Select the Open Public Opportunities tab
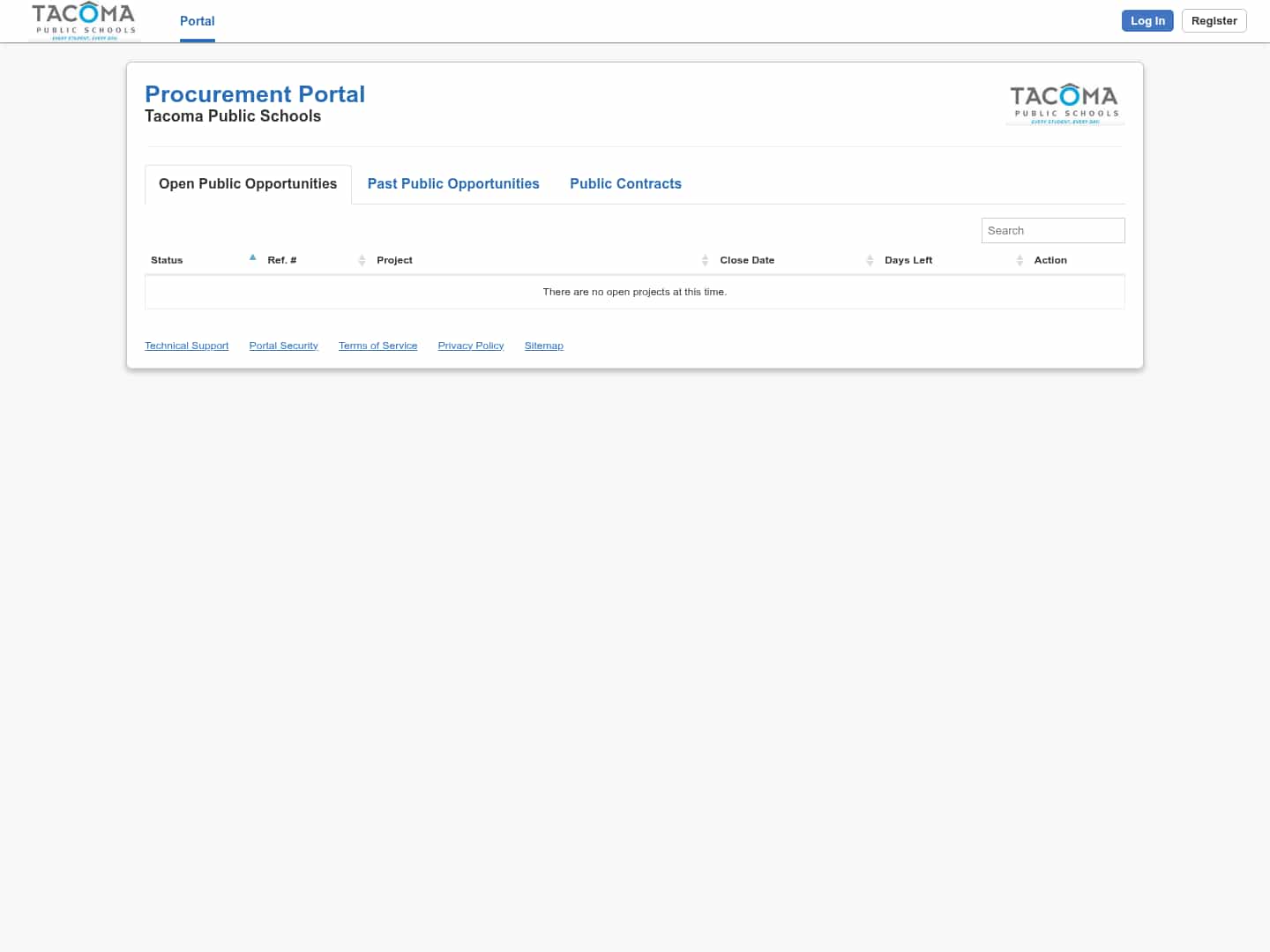 point(247,183)
